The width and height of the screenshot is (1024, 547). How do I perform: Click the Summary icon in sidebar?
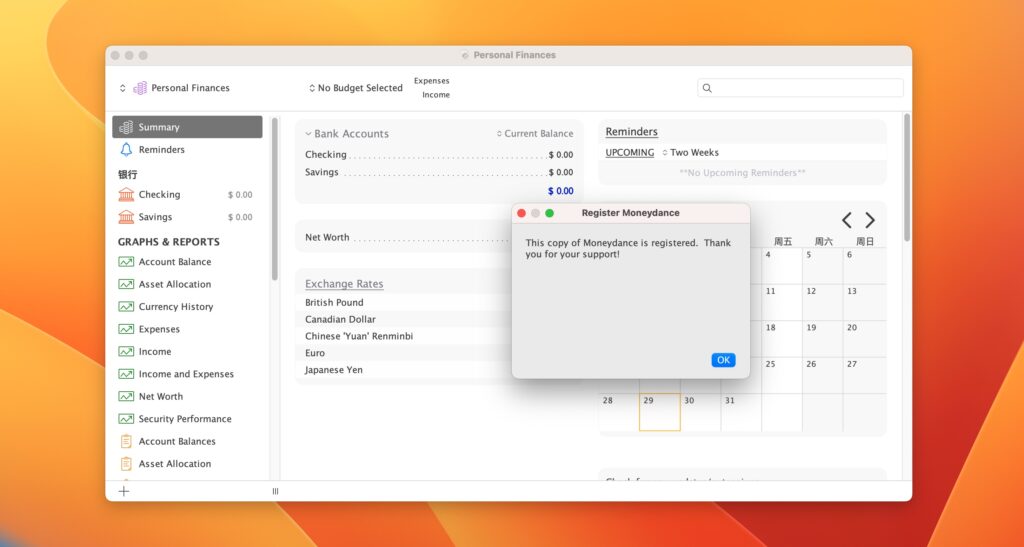126,127
